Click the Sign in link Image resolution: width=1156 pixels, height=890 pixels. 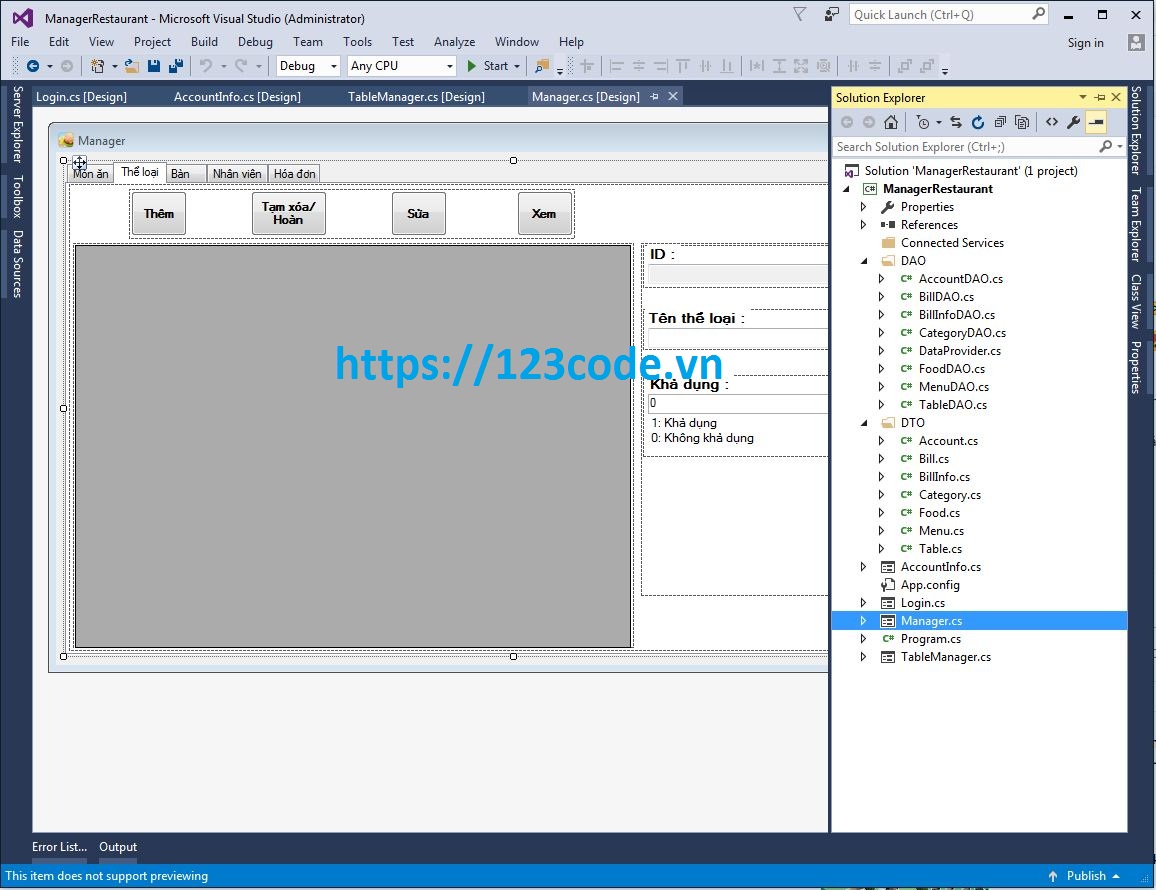coord(1086,43)
